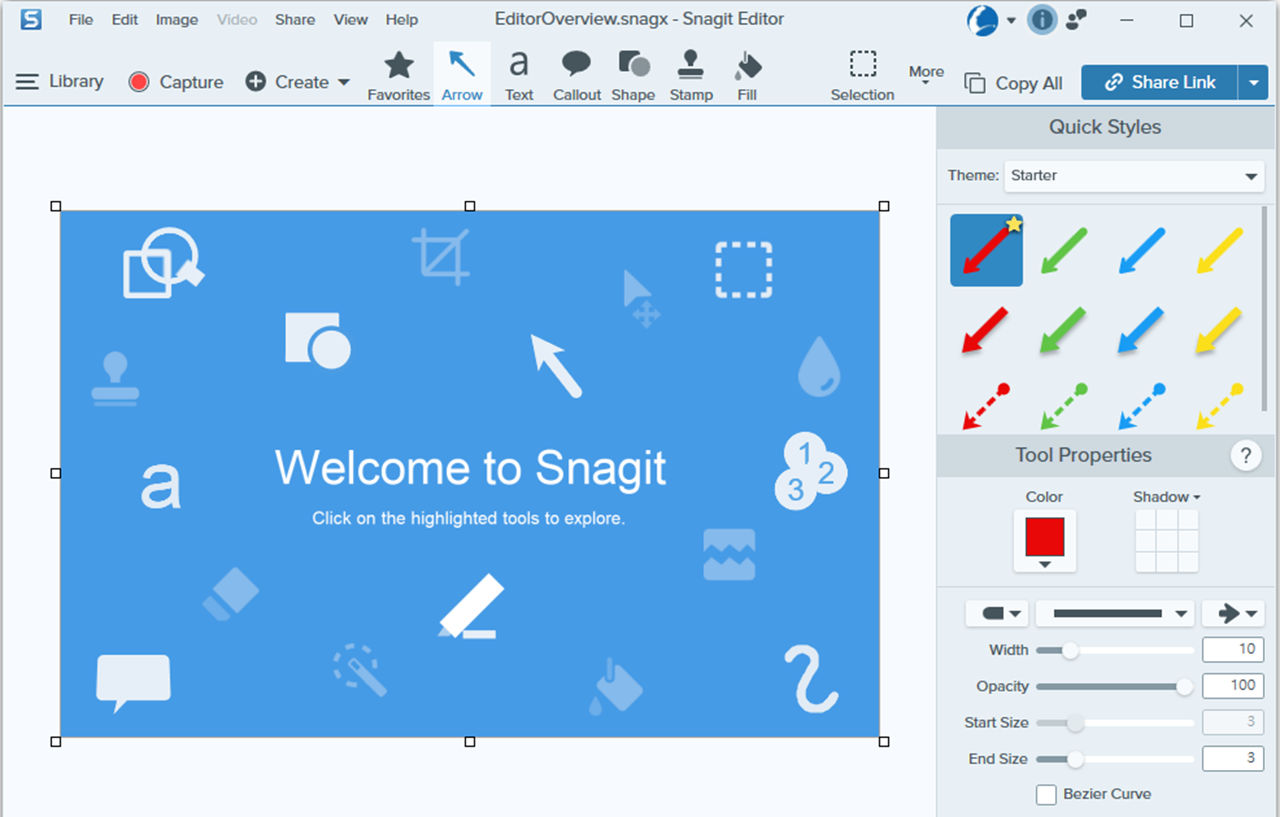Open the Share menu
Image resolution: width=1280 pixels, height=817 pixels.
295,20
